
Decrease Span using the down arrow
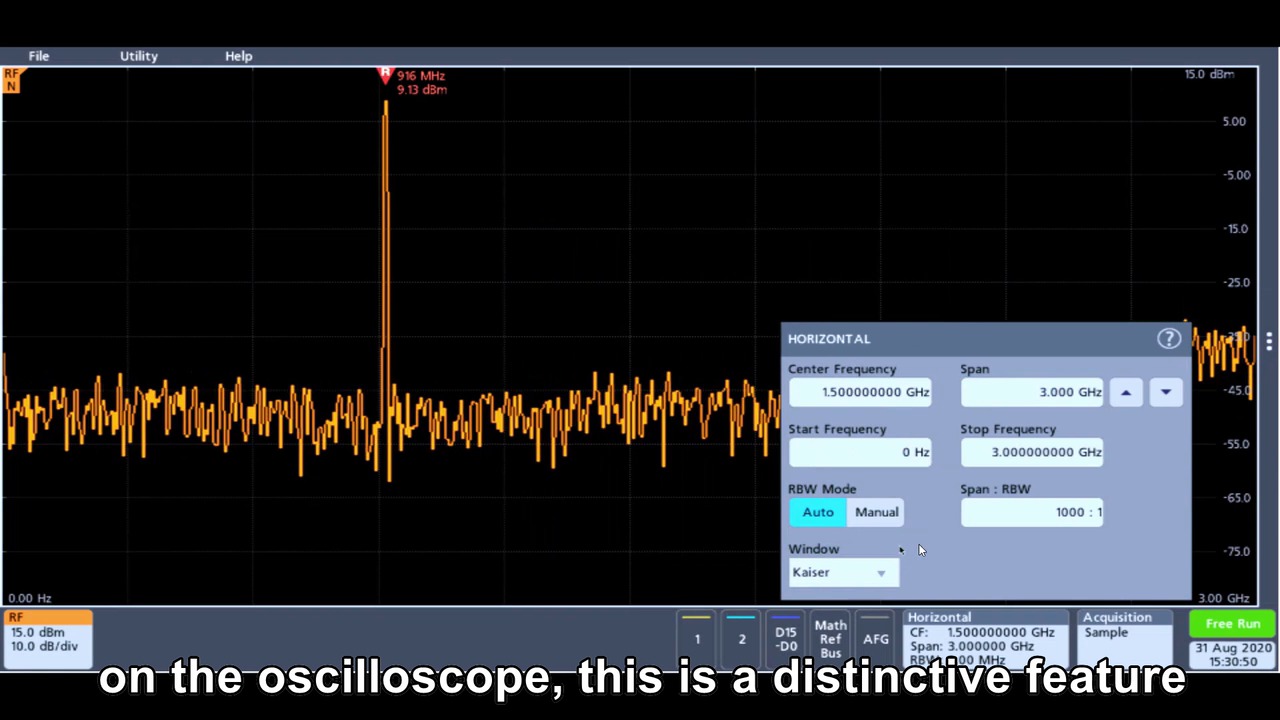coord(1165,391)
